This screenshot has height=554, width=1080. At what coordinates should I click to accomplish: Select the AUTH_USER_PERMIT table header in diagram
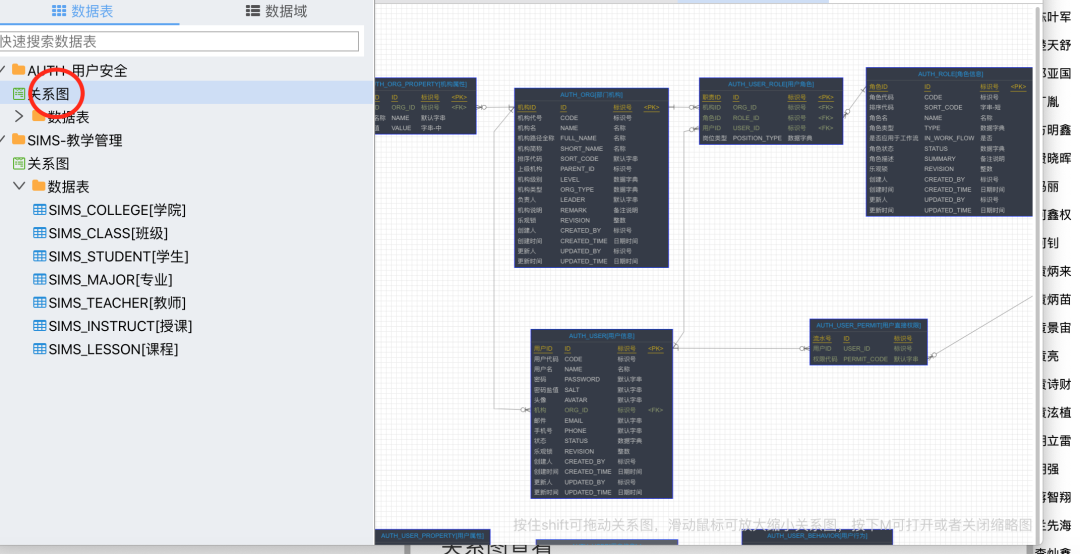click(868, 325)
